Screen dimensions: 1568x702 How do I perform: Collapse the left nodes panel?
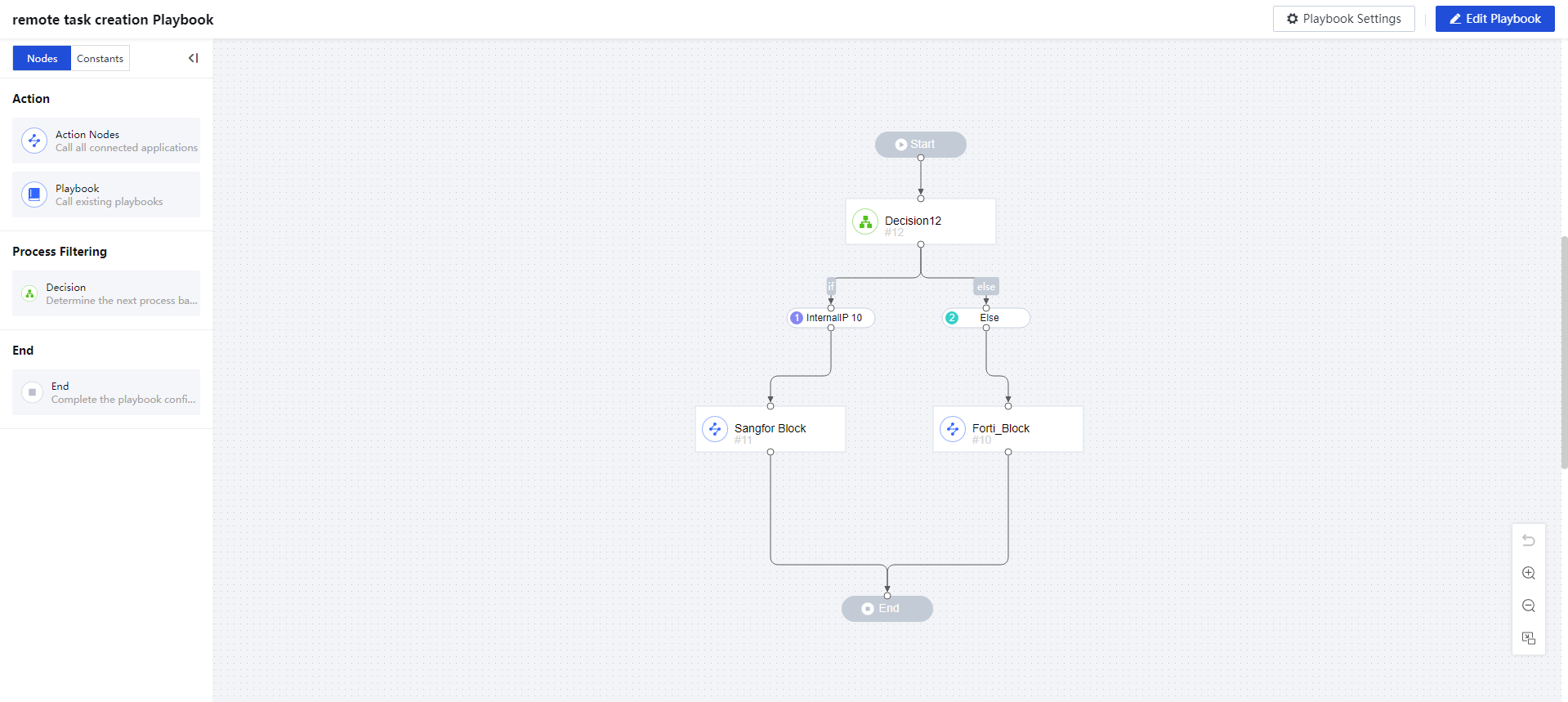tap(194, 58)
